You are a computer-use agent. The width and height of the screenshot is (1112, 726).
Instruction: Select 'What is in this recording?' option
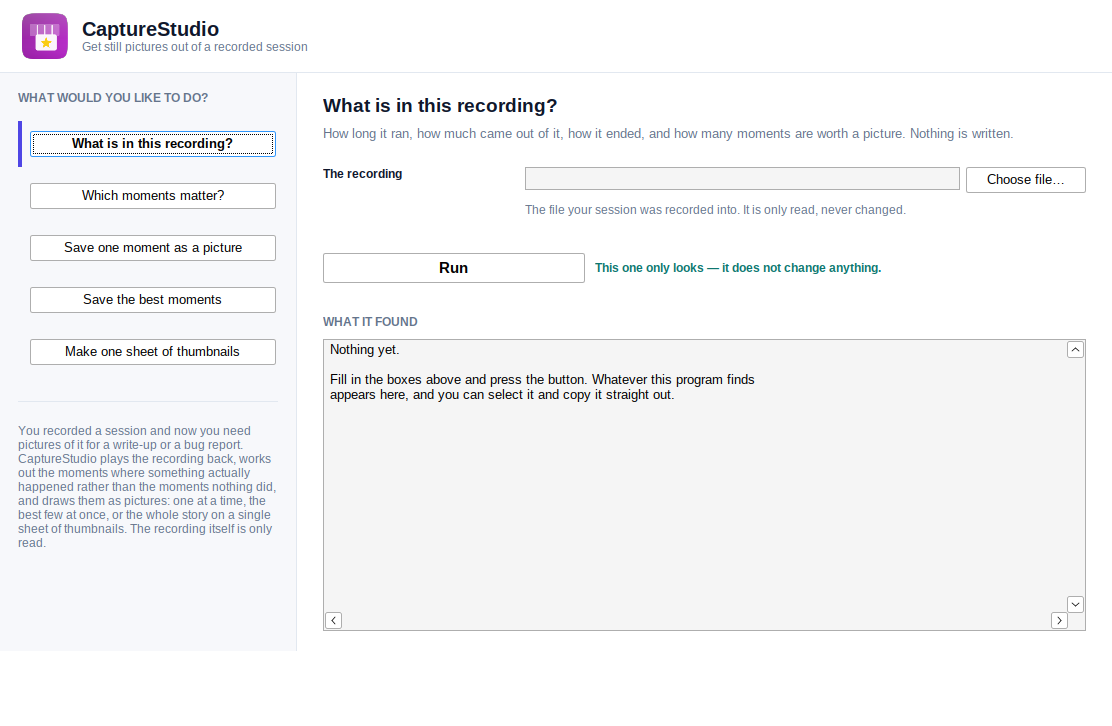pyautogui.click(x=152, y=144)
